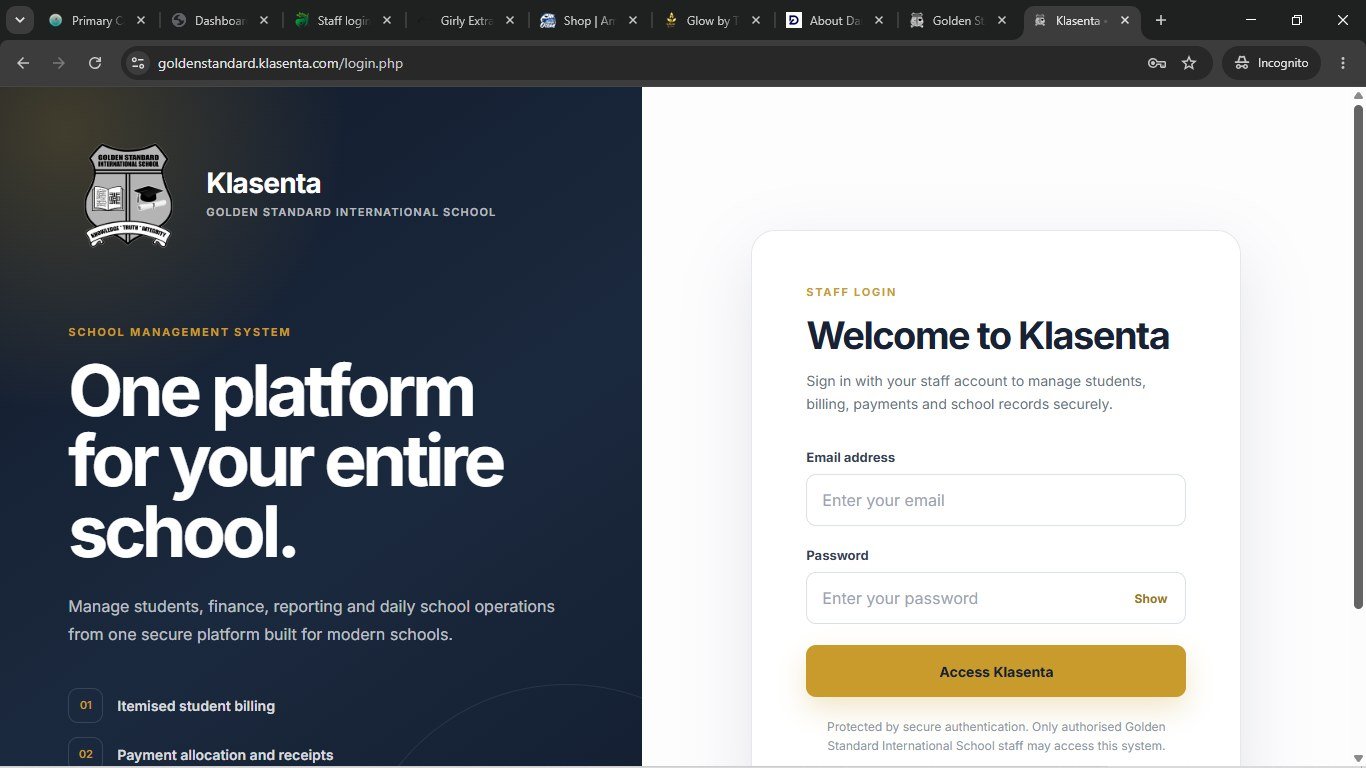Click the Golden Standard school crest logo
The height and width of the screenshot is (768, 1366).
click(x=128, y=195)
